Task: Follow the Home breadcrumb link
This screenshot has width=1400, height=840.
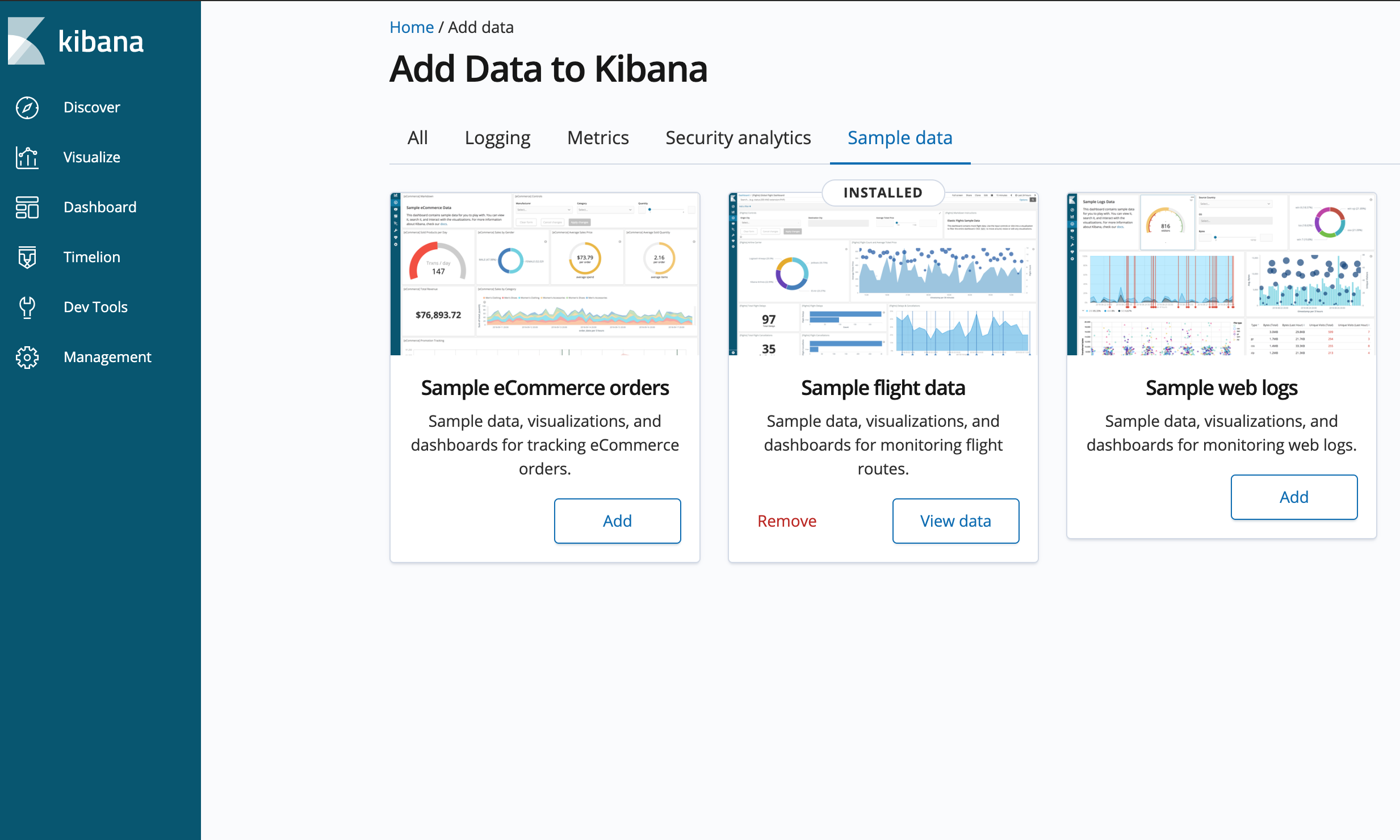Action: [412, 27]
